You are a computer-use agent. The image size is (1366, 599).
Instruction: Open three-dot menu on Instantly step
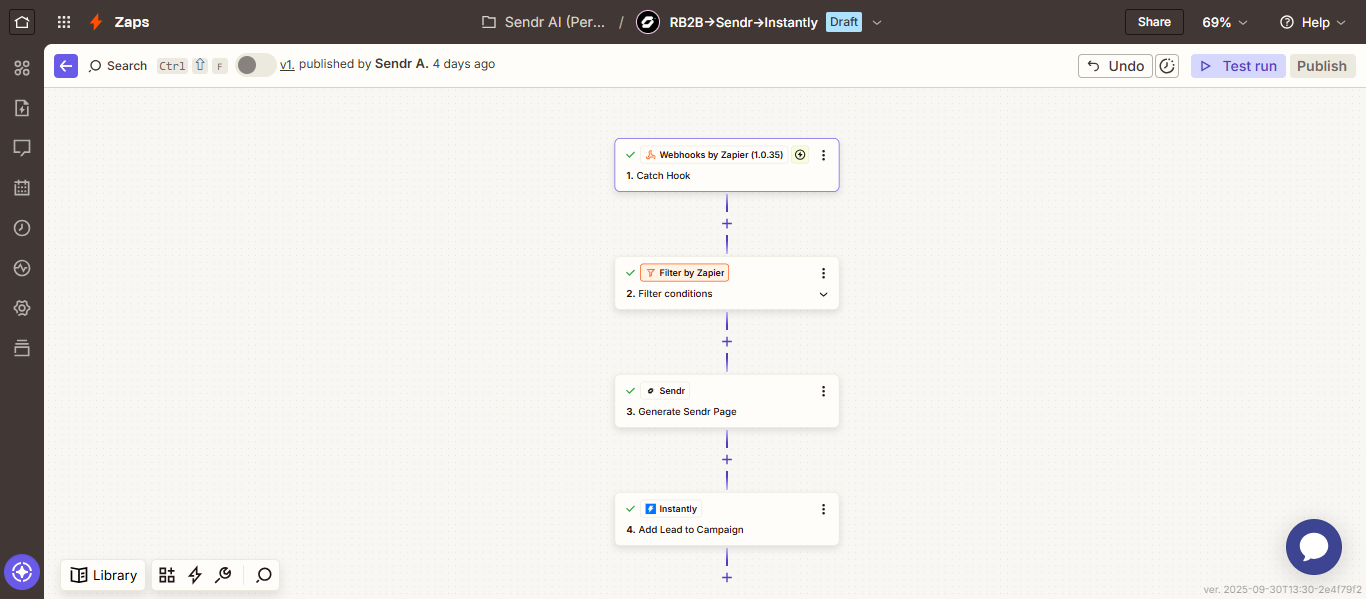coord(823,509)
